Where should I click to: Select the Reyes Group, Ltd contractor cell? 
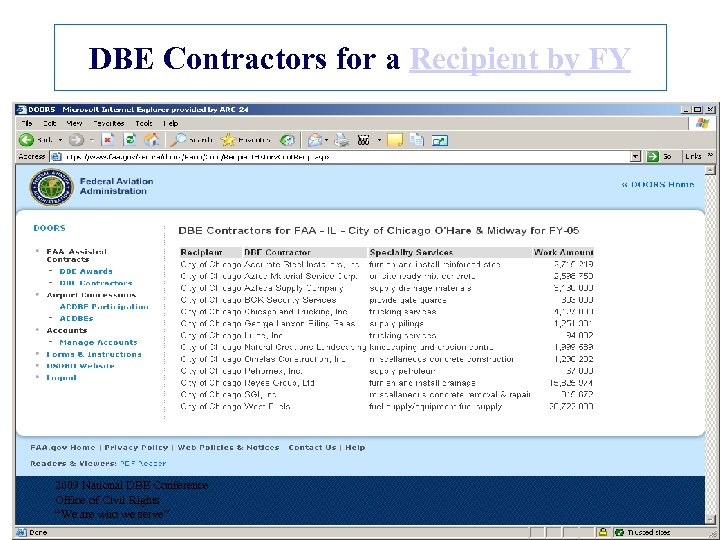click(x=279, y=382)
